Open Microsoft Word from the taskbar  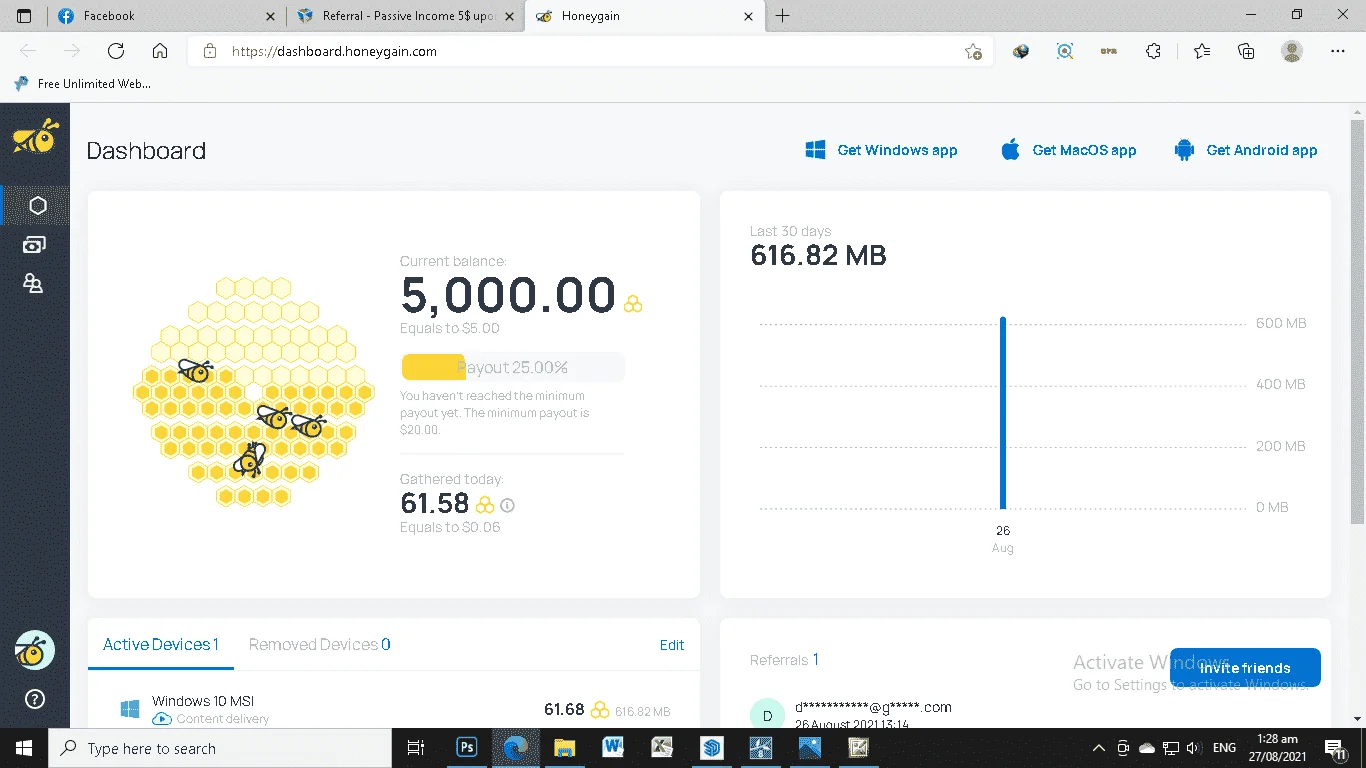point(613,747)
